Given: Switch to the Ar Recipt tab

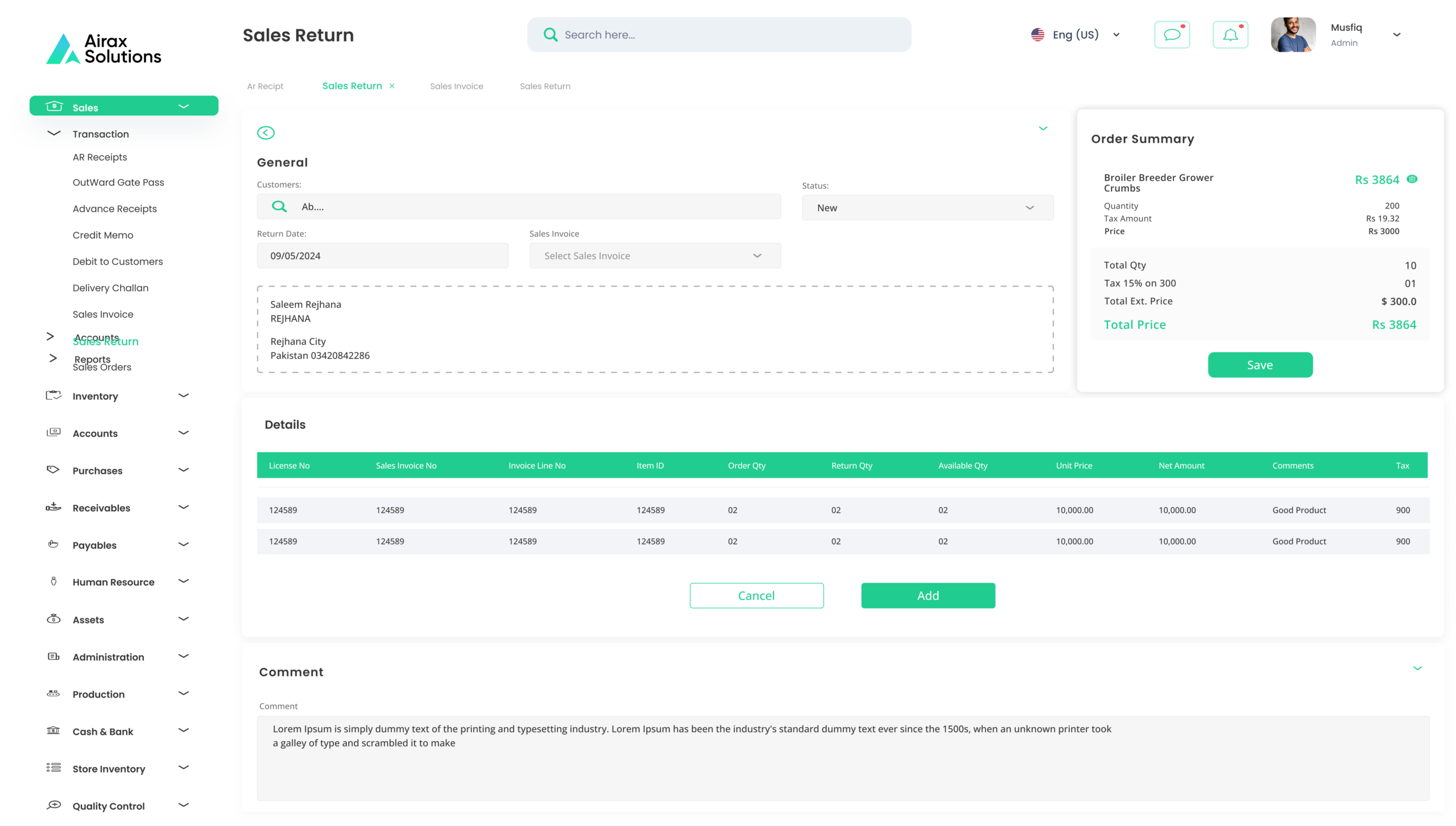Looking at the screenshot, I should point(265,86).
